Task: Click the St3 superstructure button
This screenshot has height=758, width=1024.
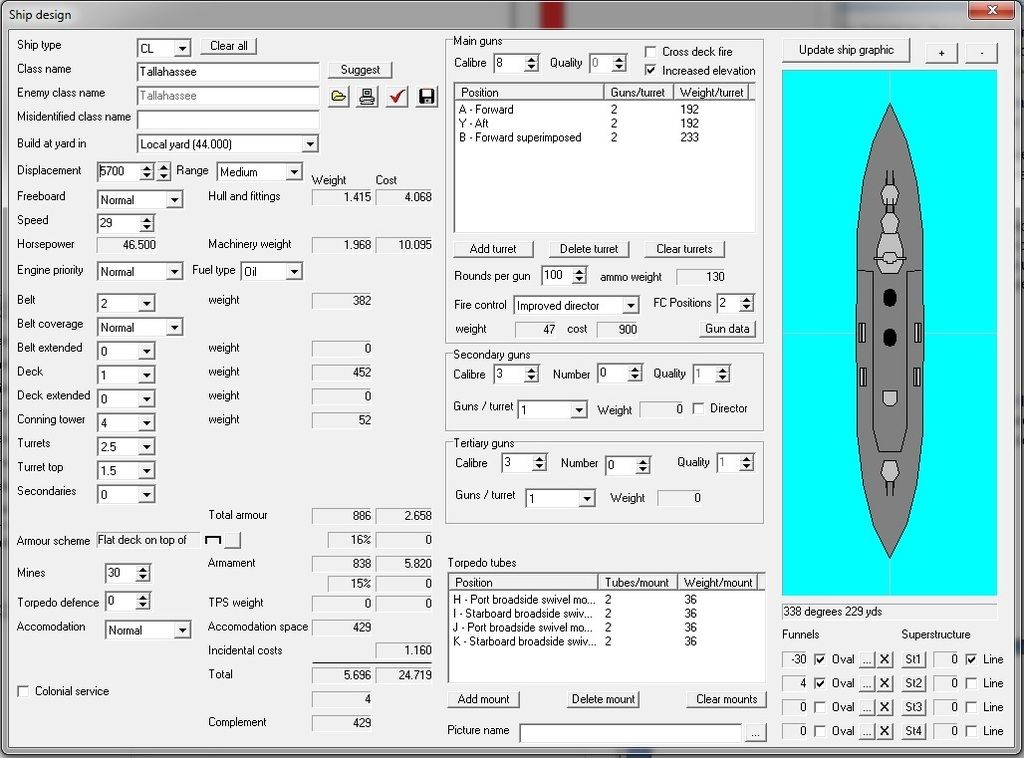Action: tap(913, 707)
